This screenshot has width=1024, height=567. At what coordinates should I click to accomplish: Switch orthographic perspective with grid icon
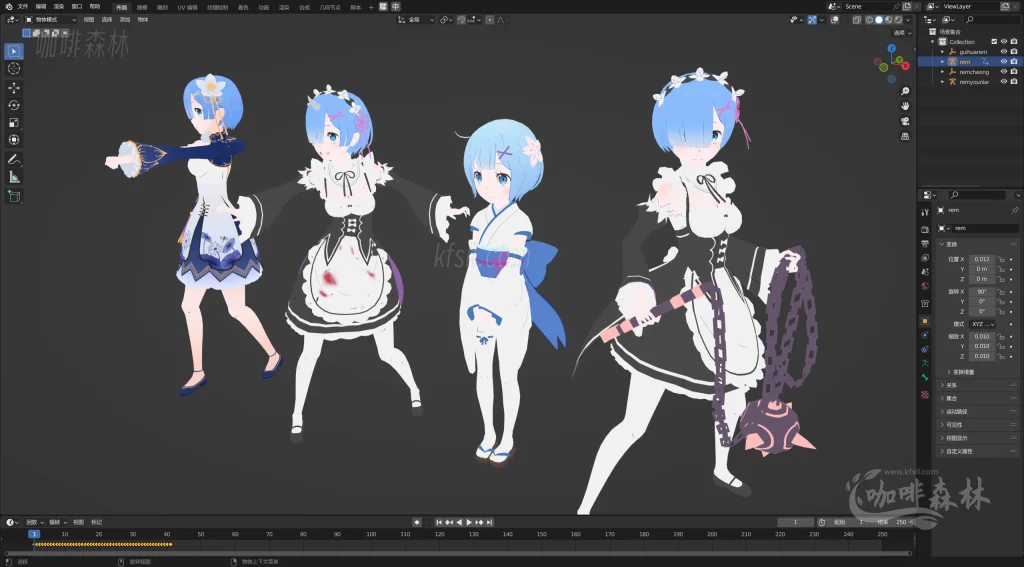click(x=904, y=136)
